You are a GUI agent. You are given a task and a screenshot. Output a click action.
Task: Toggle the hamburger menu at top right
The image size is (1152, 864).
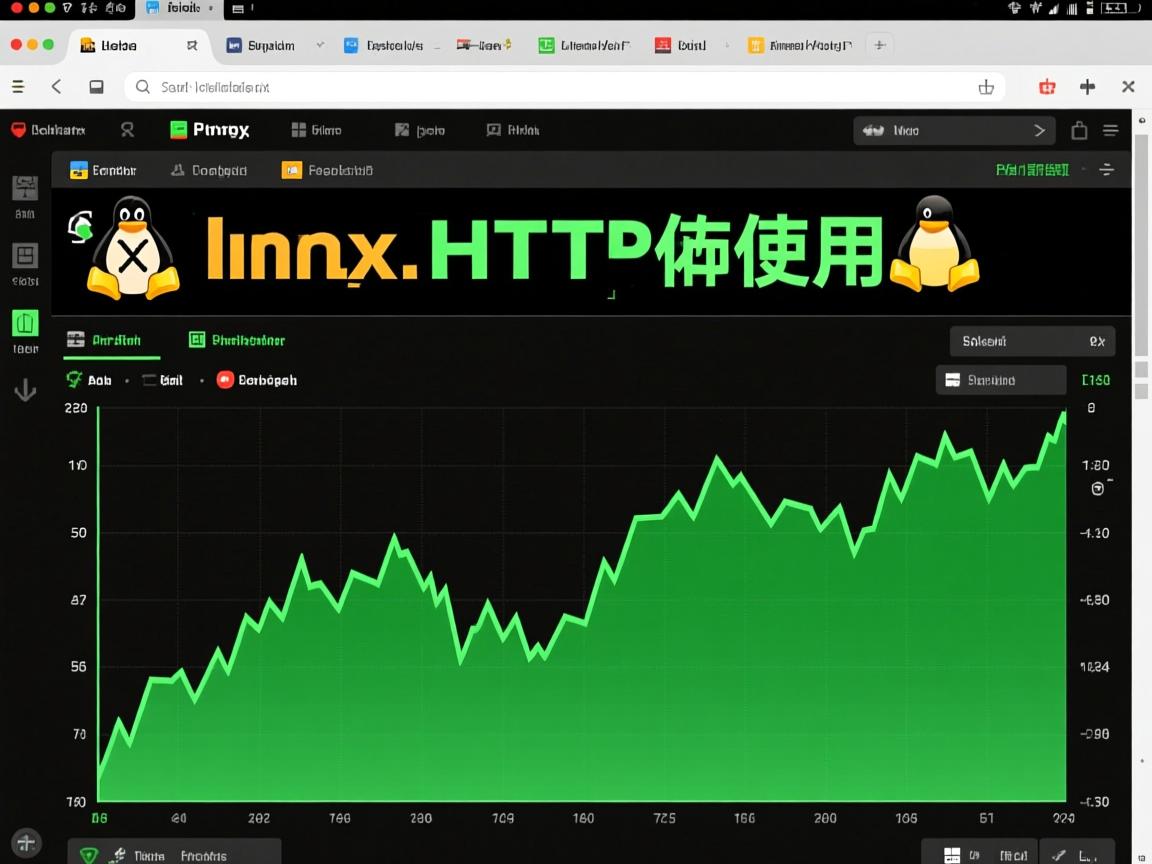pos(1111,130)
